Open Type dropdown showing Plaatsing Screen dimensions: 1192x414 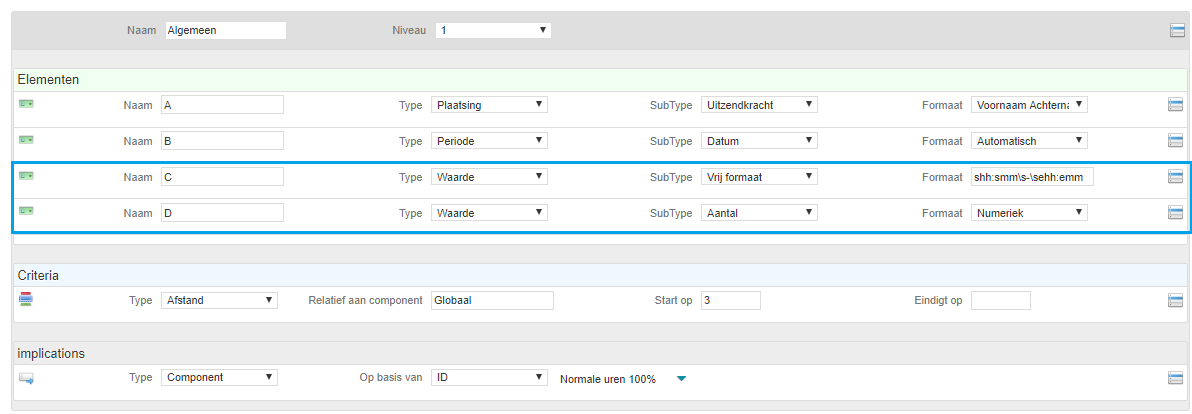(x=489, y=105)
